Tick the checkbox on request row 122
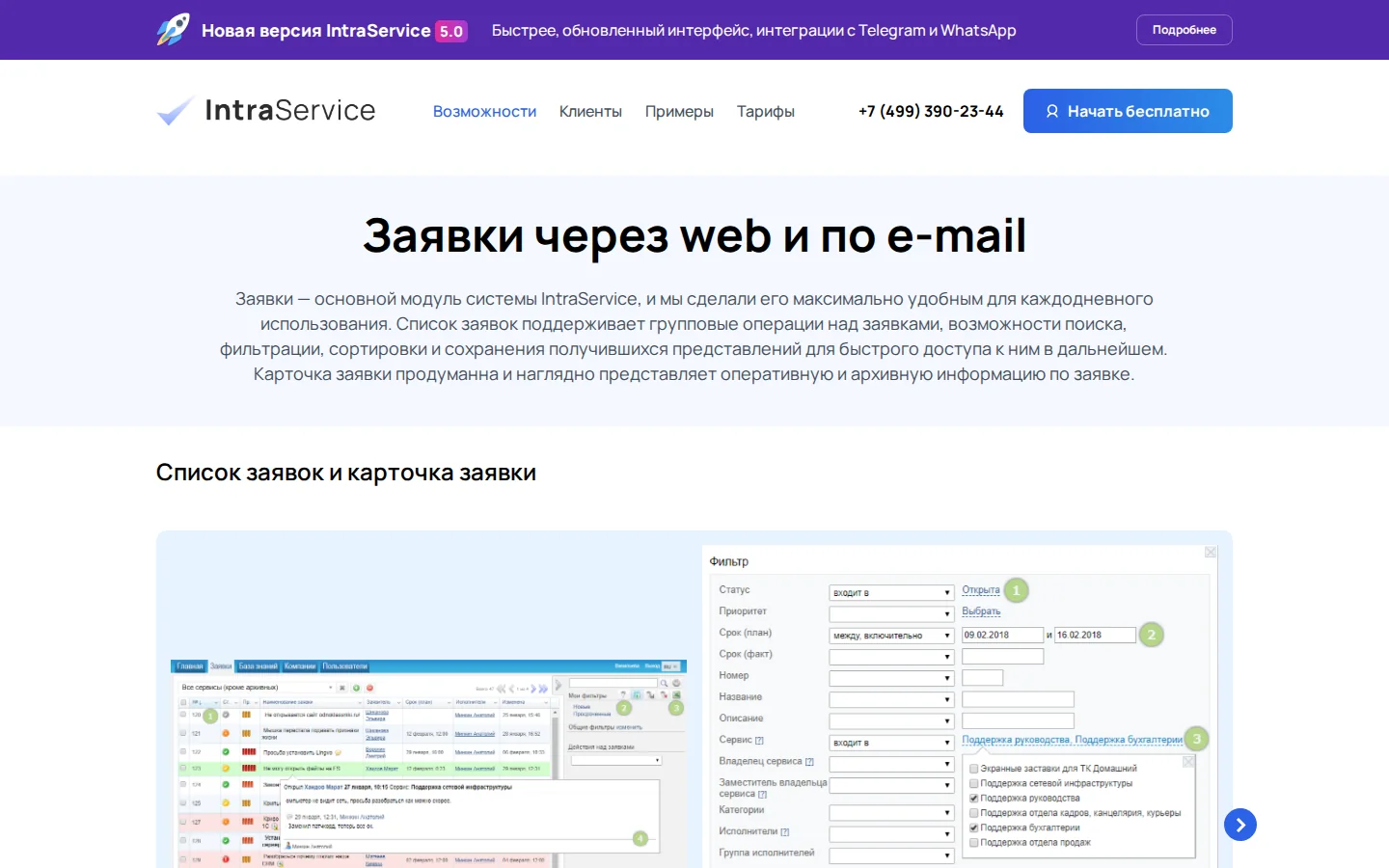1389x868 pixels. pos(183,751)
